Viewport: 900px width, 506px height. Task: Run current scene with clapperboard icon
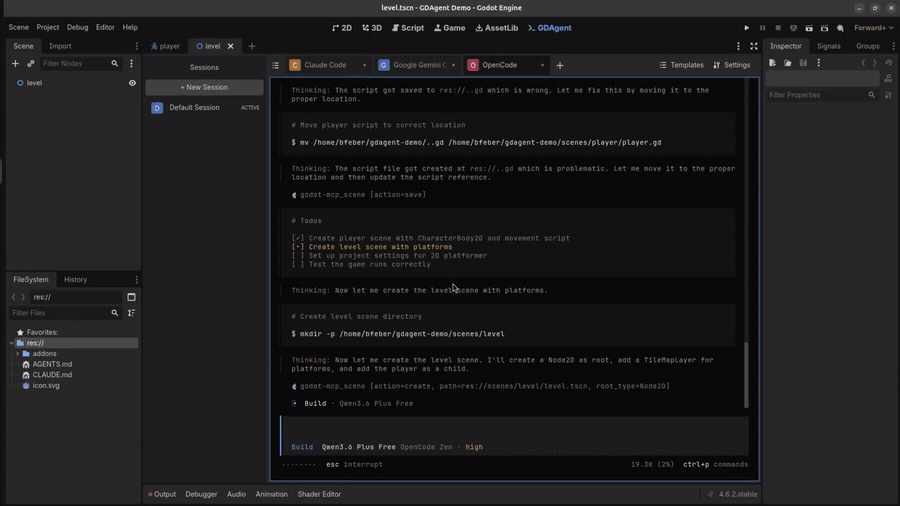click(809, 28)
